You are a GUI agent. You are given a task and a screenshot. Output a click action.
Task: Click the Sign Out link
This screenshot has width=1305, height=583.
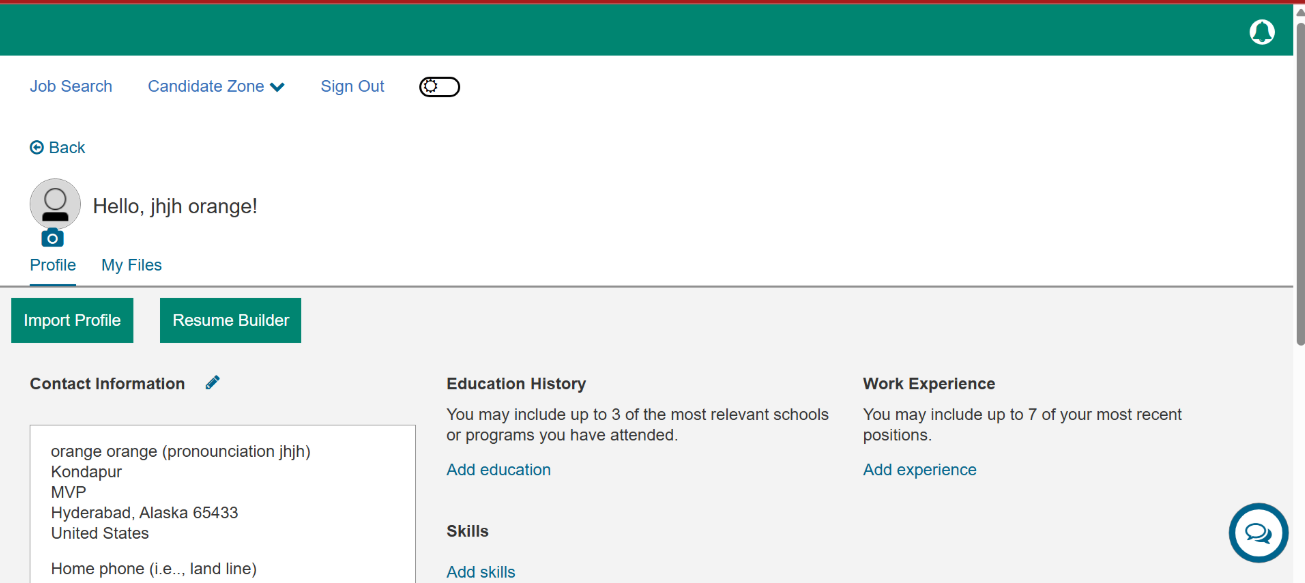(352, 87)
